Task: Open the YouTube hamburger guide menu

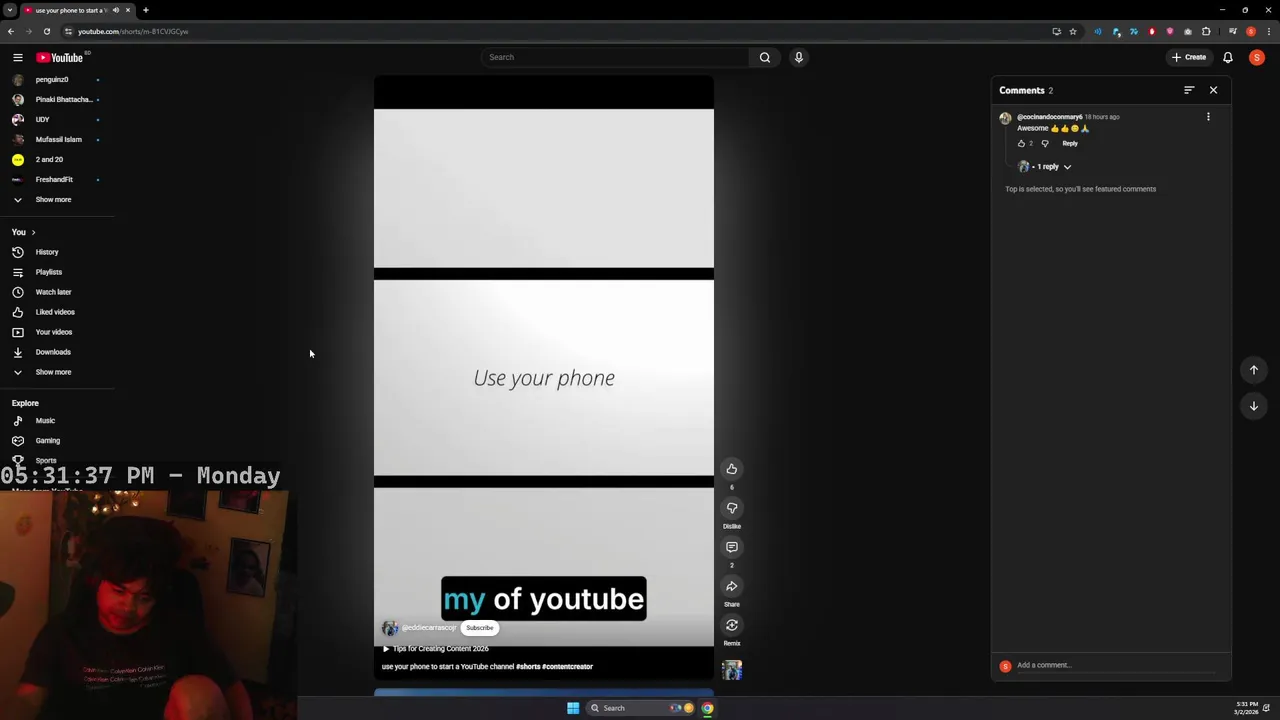Action: [x=17, y=58]
